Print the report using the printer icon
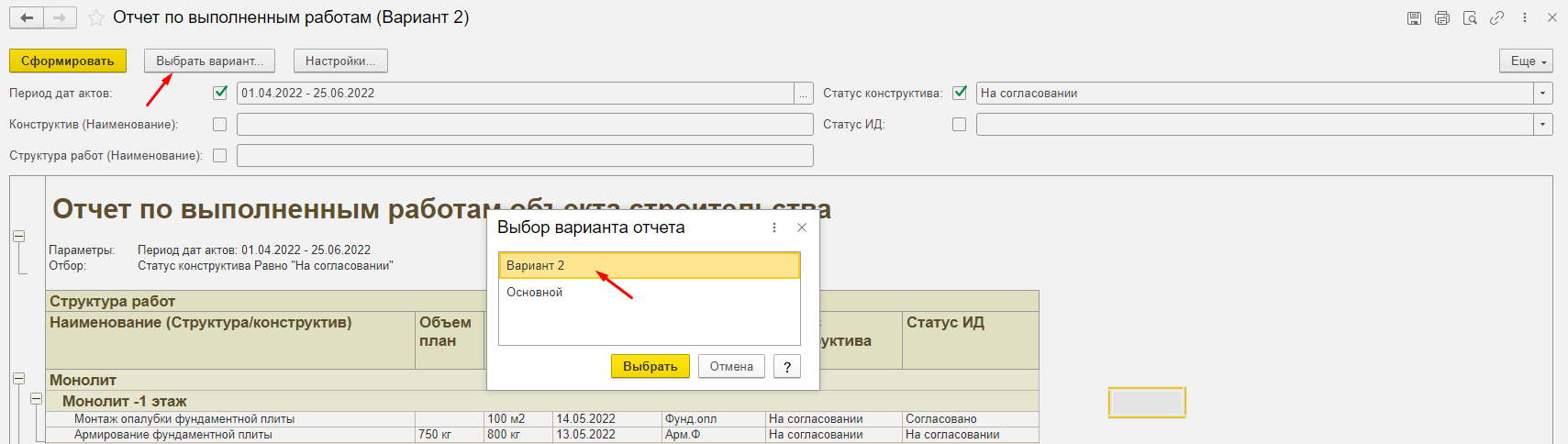Screen dimensions: 1568x444 1442,18
